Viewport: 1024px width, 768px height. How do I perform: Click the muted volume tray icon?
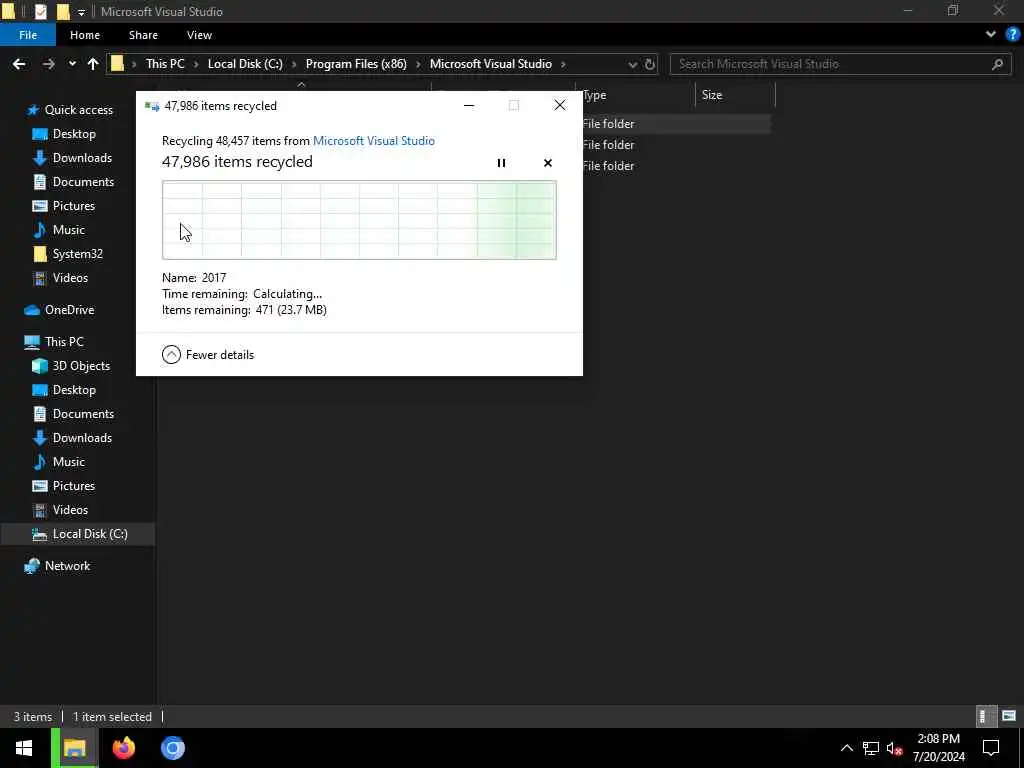click(x=894, y=748)
